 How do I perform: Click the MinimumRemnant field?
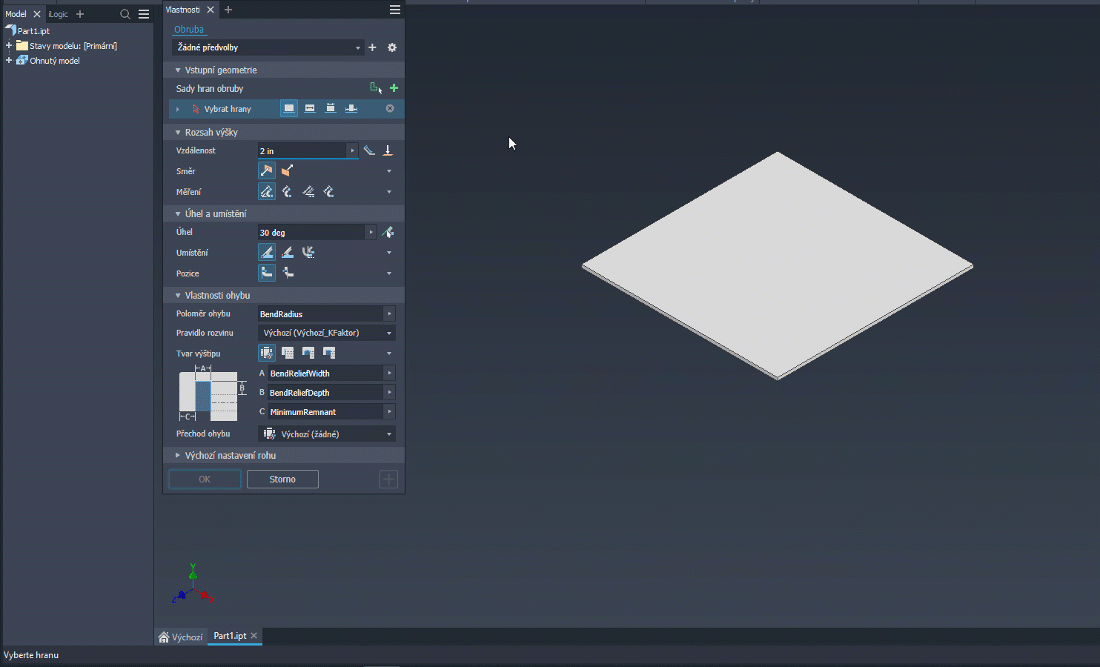tap(326, 412)
